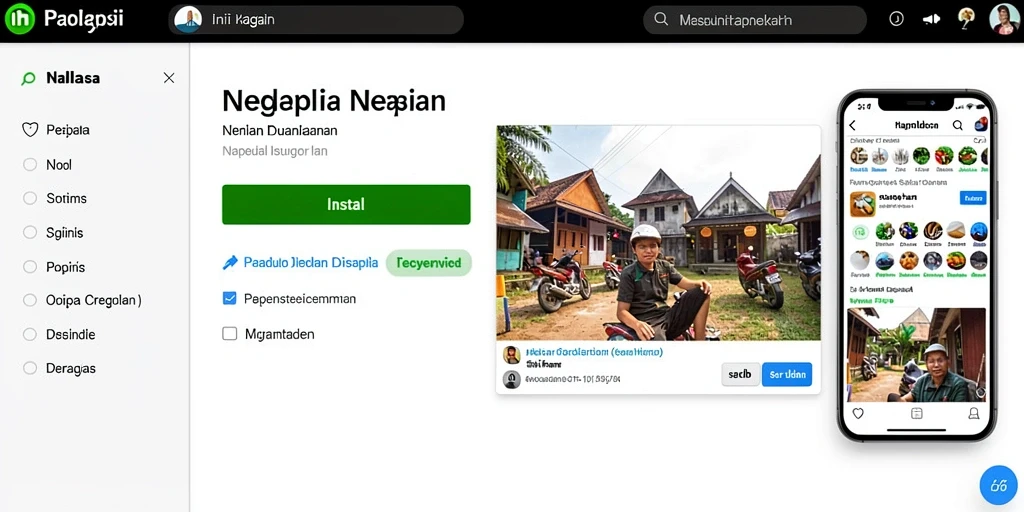Click the Mesounitapnekarh search field
Viewport: 1024px width, 512px height.
(755, 20)
